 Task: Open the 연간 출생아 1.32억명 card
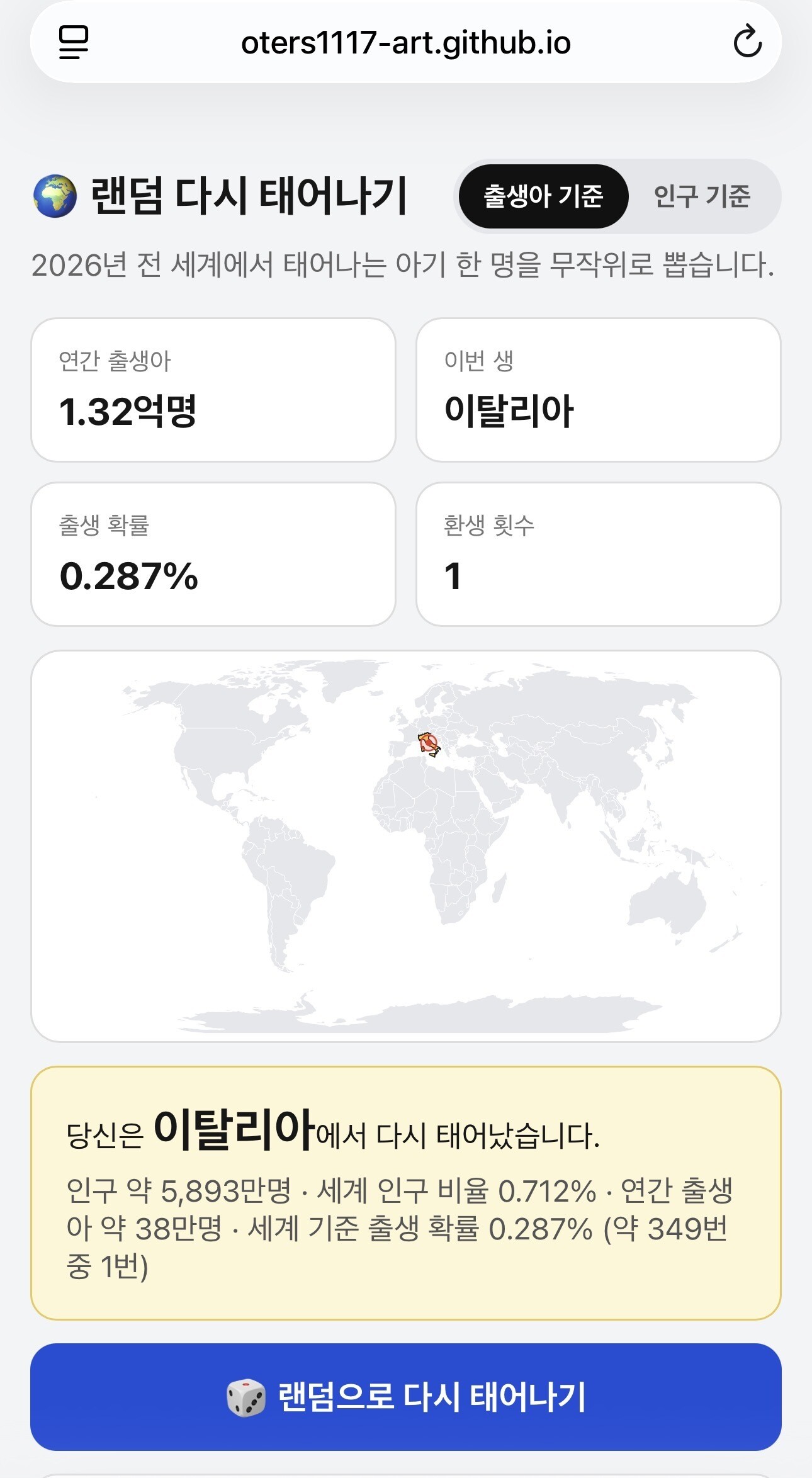click(213, 390)
